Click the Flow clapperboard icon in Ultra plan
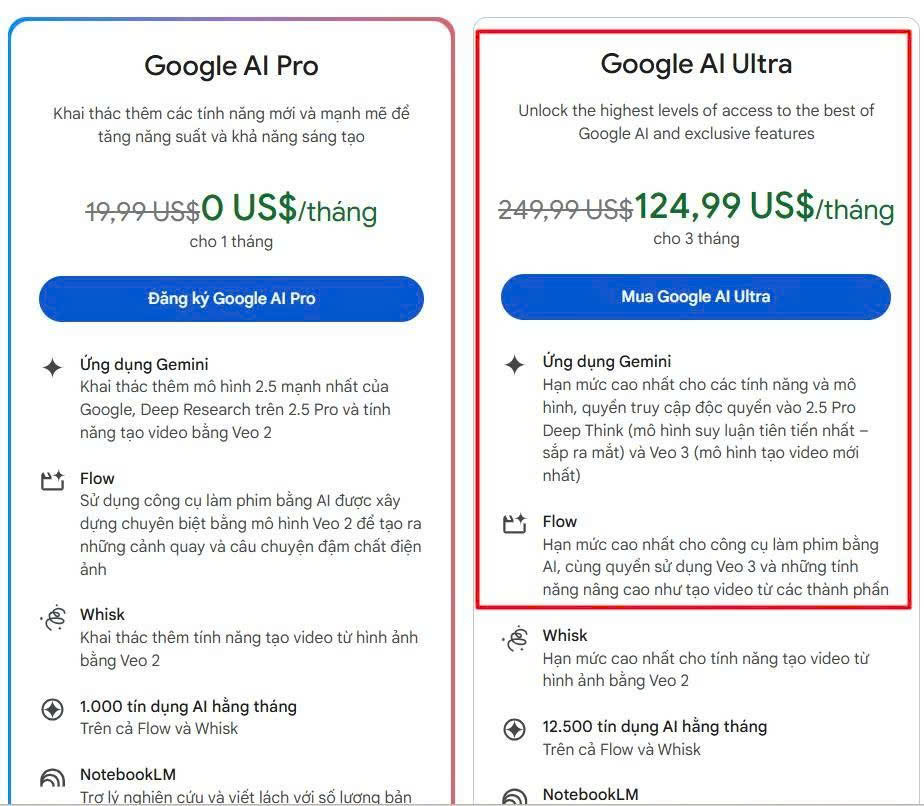Viewport: 924px width, 806px height. [x=514, y=523]
